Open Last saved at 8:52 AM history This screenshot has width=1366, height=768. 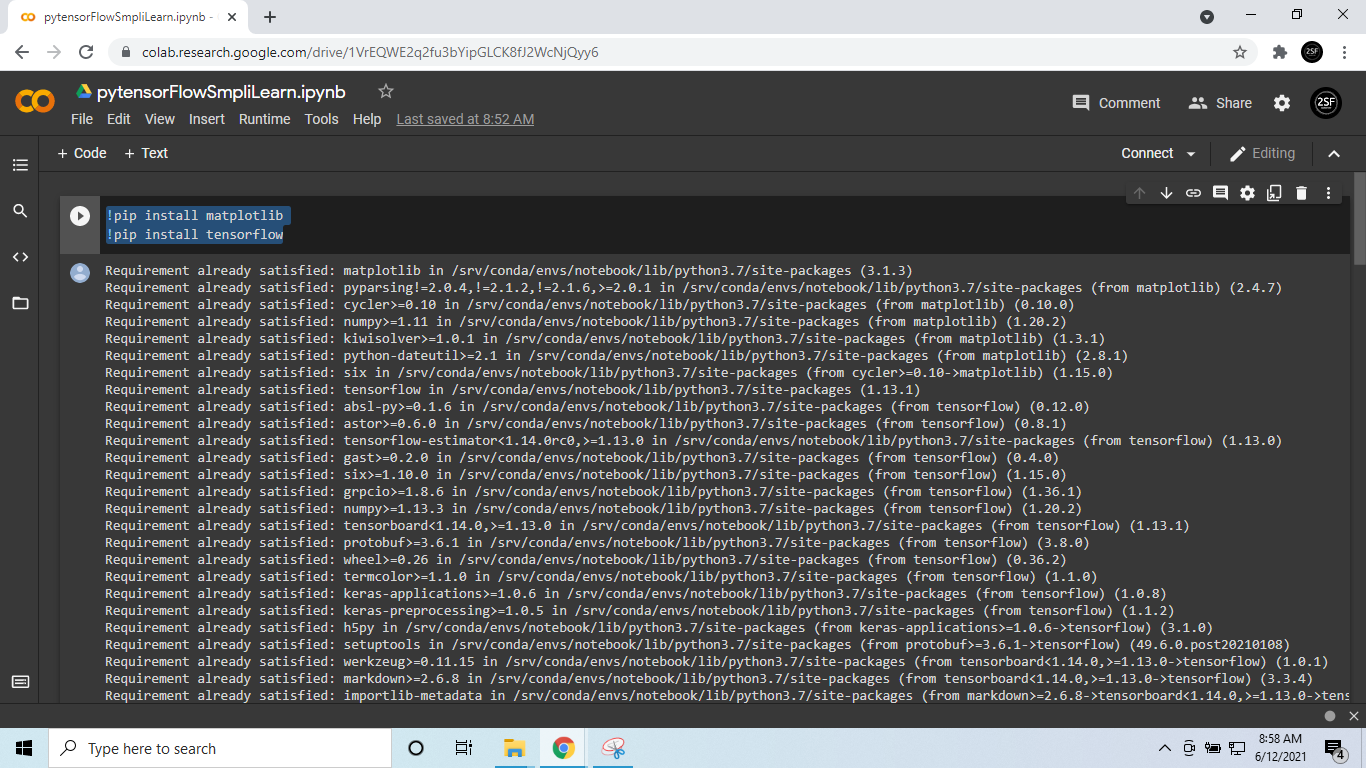coord(465,119)
